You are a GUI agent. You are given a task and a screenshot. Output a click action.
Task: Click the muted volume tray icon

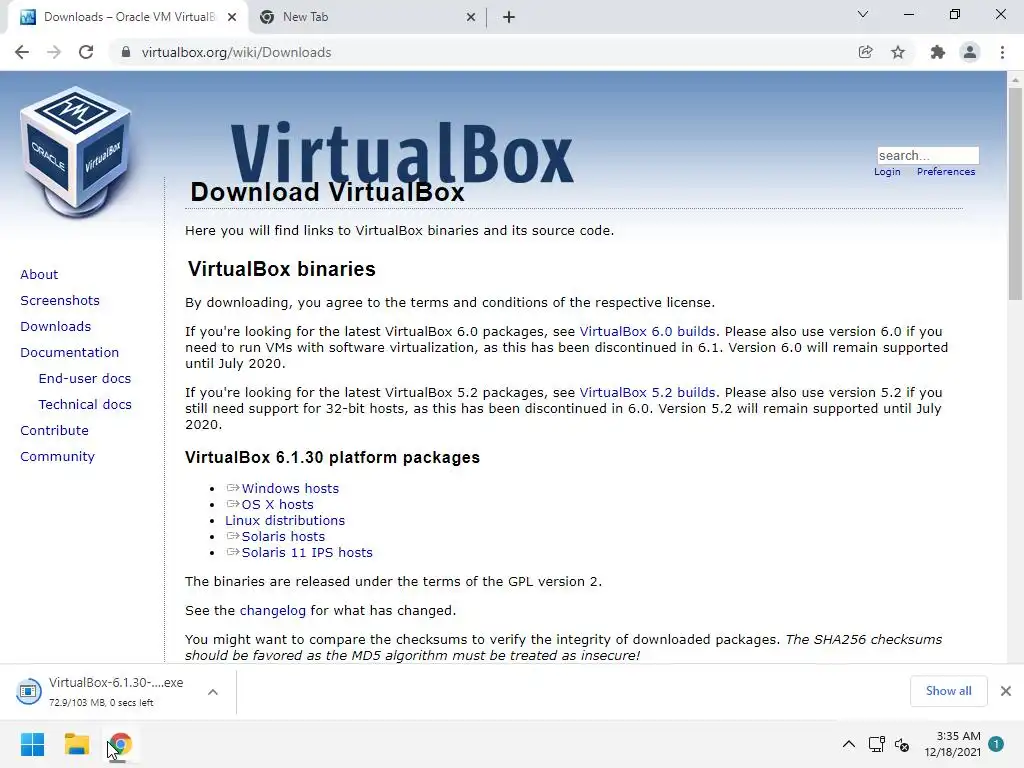pyautogui.click(x=901, y=744)
